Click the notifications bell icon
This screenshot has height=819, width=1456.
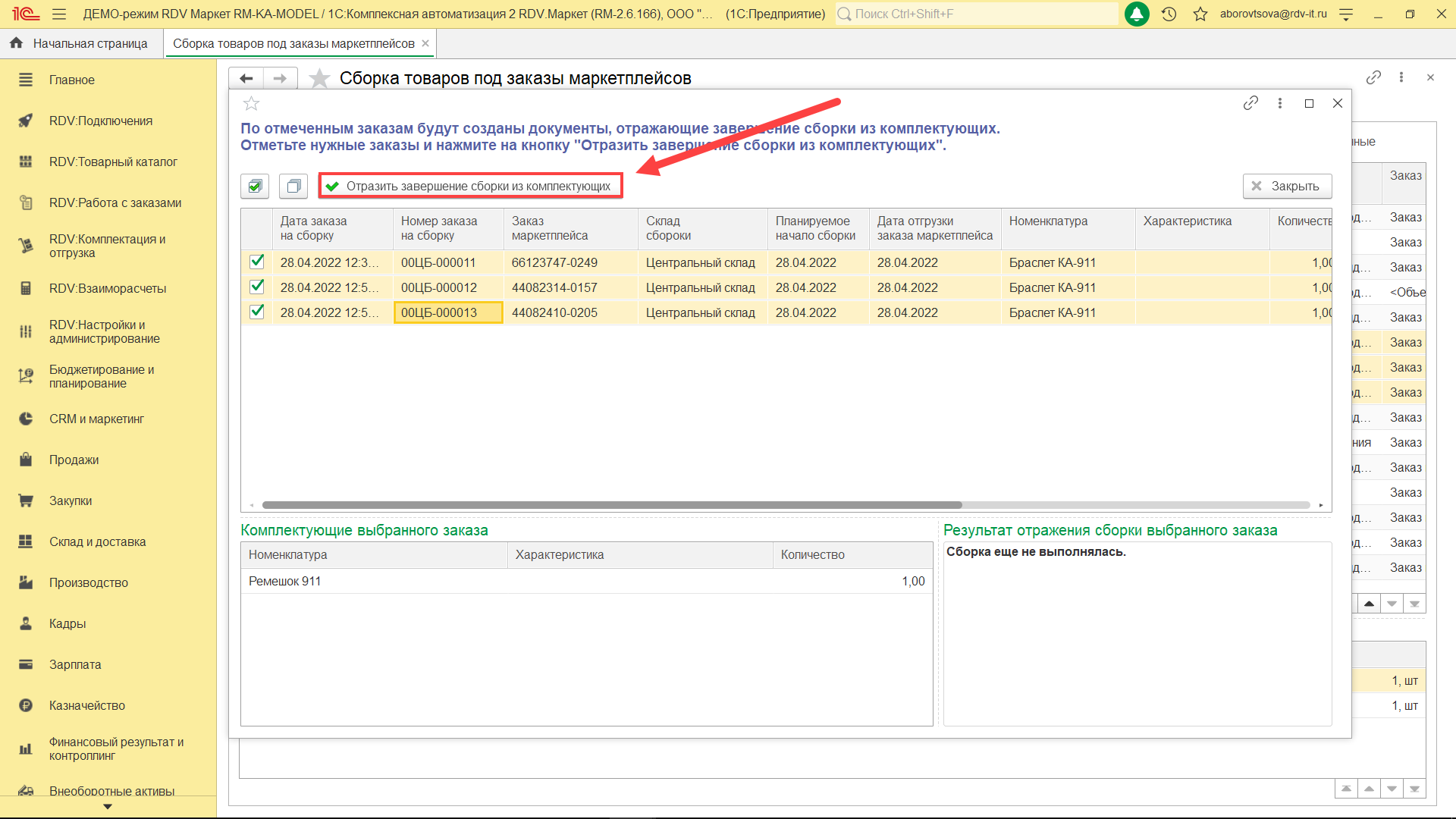coord(1136,14)
